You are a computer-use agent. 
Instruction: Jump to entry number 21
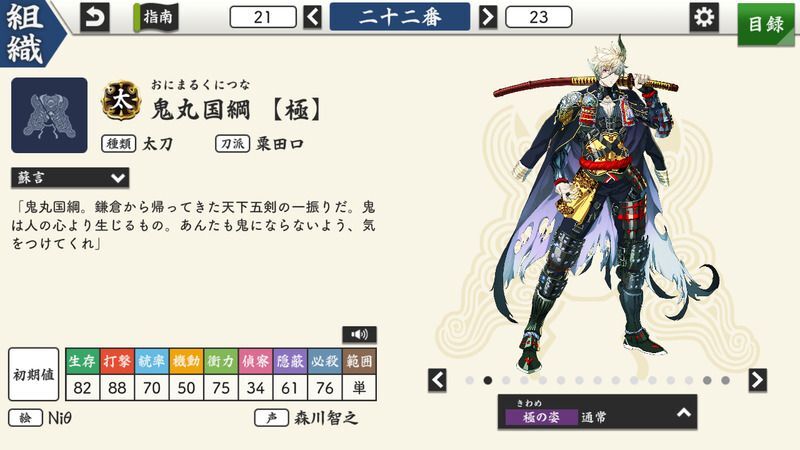click(x=263, y=17)
